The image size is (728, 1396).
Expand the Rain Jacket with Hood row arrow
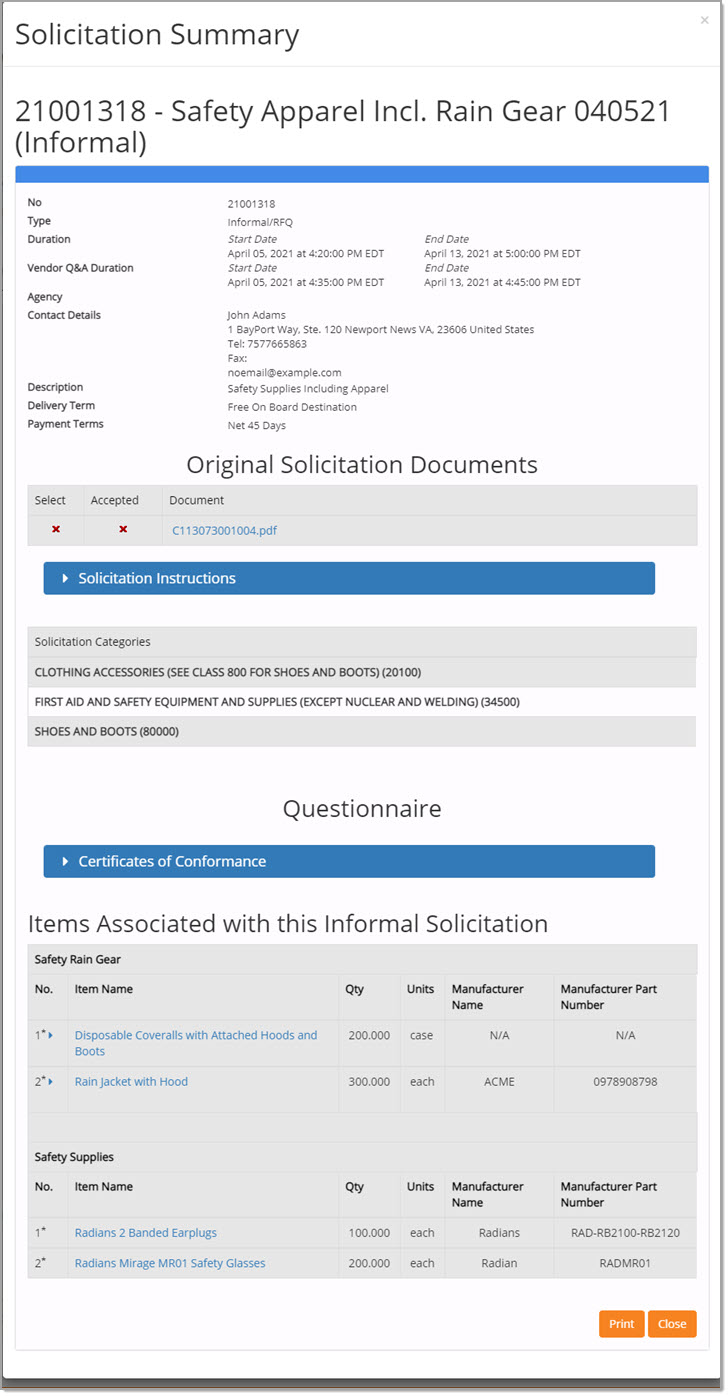[x=51, y=1082]
